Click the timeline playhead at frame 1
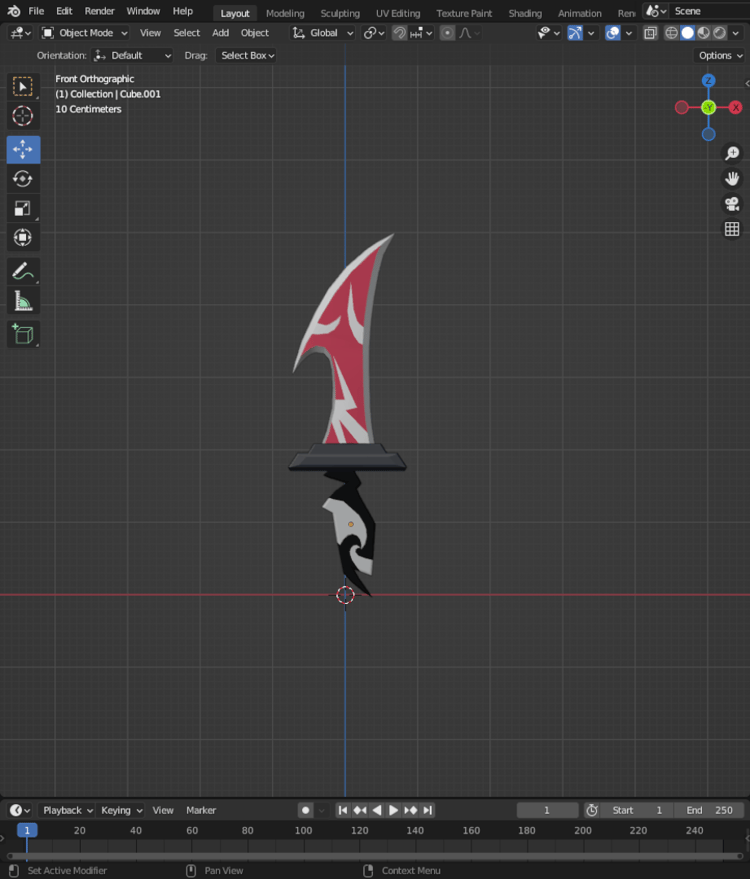The width and height of the screenshot is (750, 879). coord(27,830)
